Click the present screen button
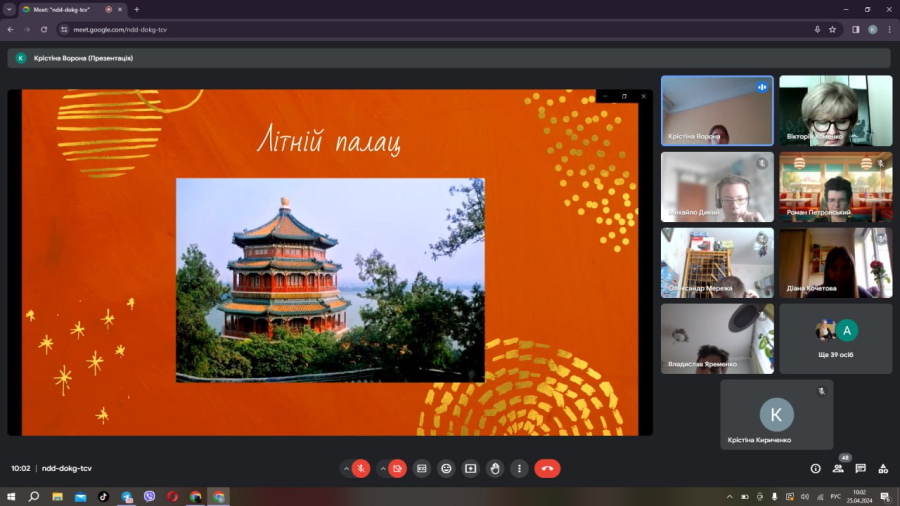The height and width of the screenshot is (506, 900). pyautogui.click(x=471, y=469)
